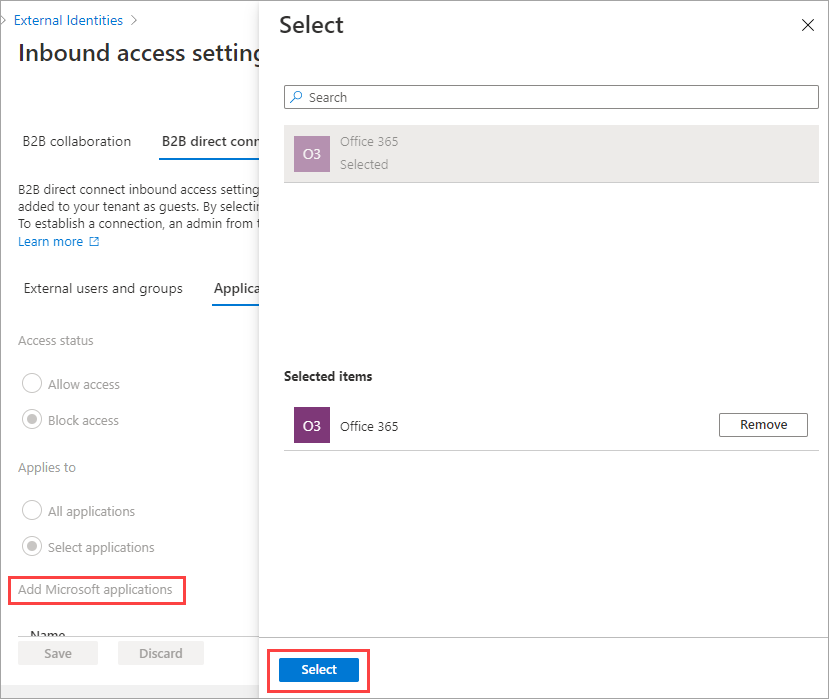
Task: Choose the All applications option
Action: tap(31, 510)
